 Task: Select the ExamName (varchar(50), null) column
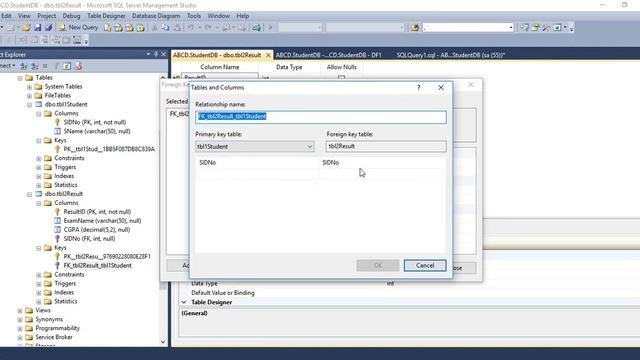tap(102, 221)
